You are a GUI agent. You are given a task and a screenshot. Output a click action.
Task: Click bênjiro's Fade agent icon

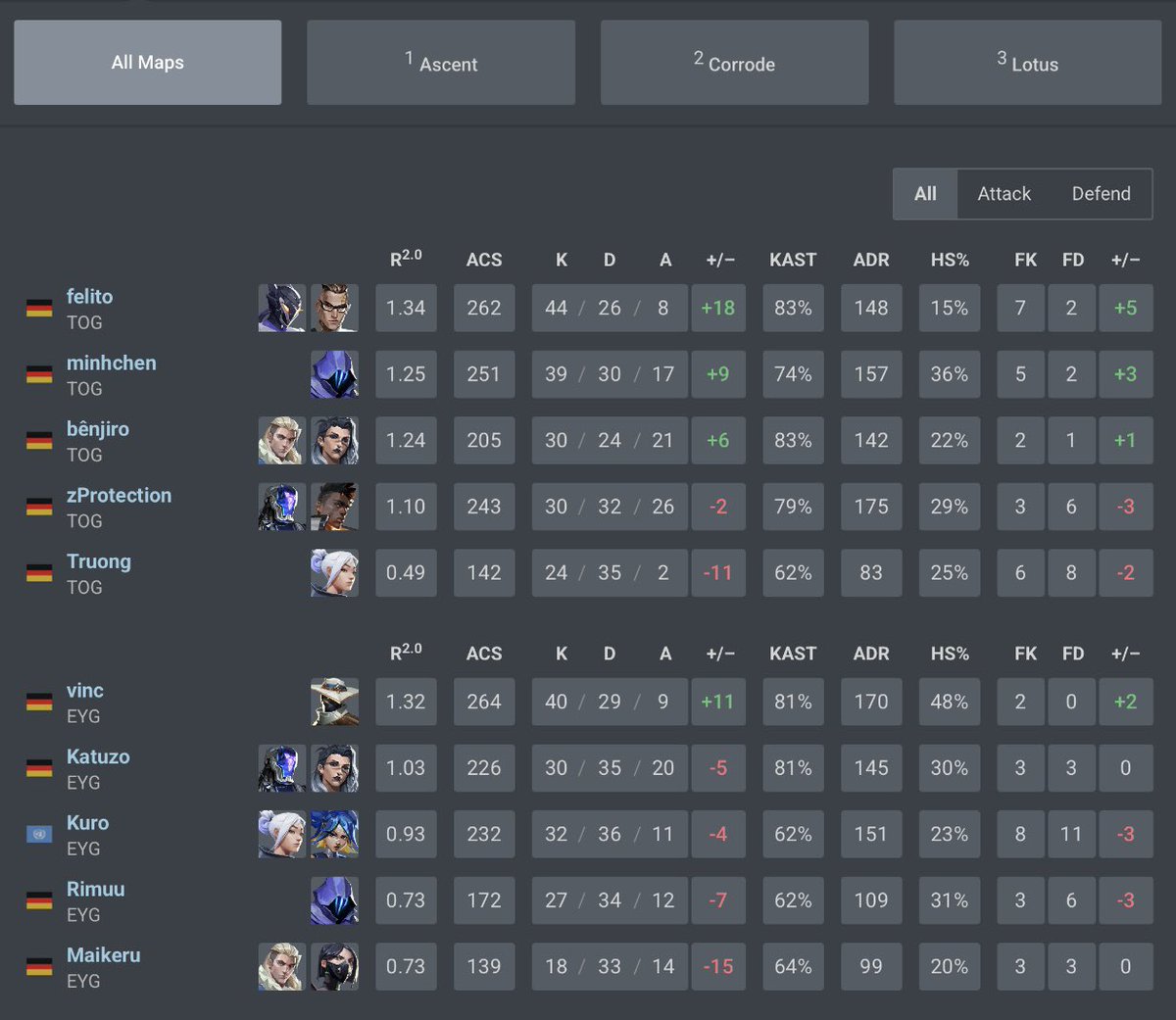334,440
